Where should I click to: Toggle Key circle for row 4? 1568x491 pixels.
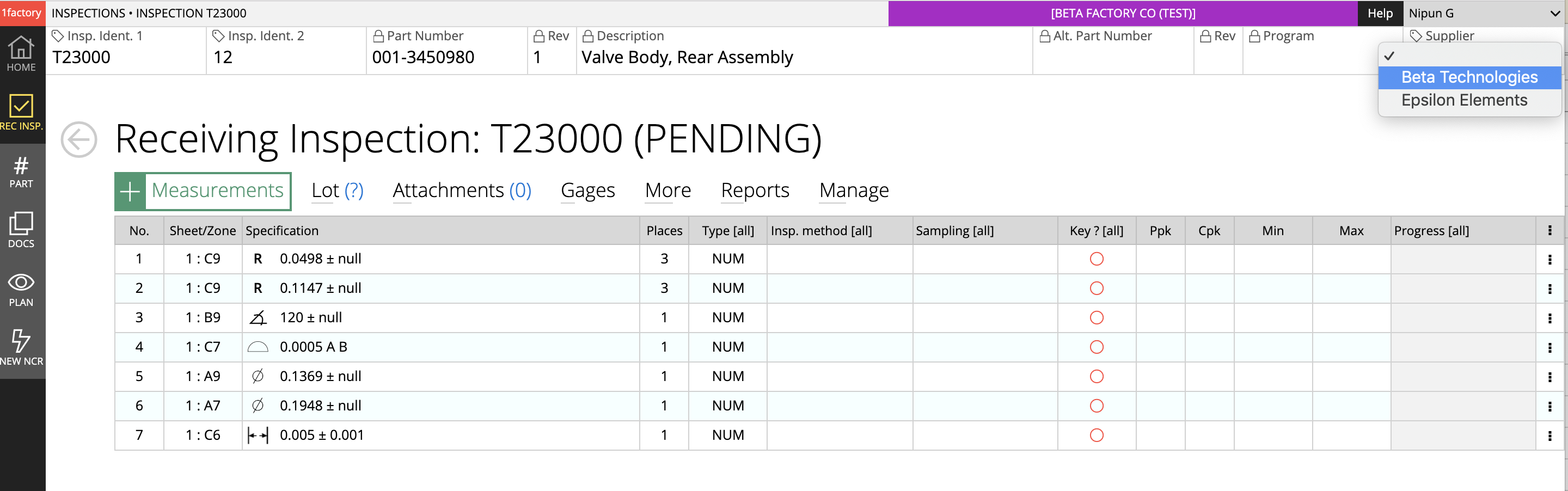tap(1097, 347)
